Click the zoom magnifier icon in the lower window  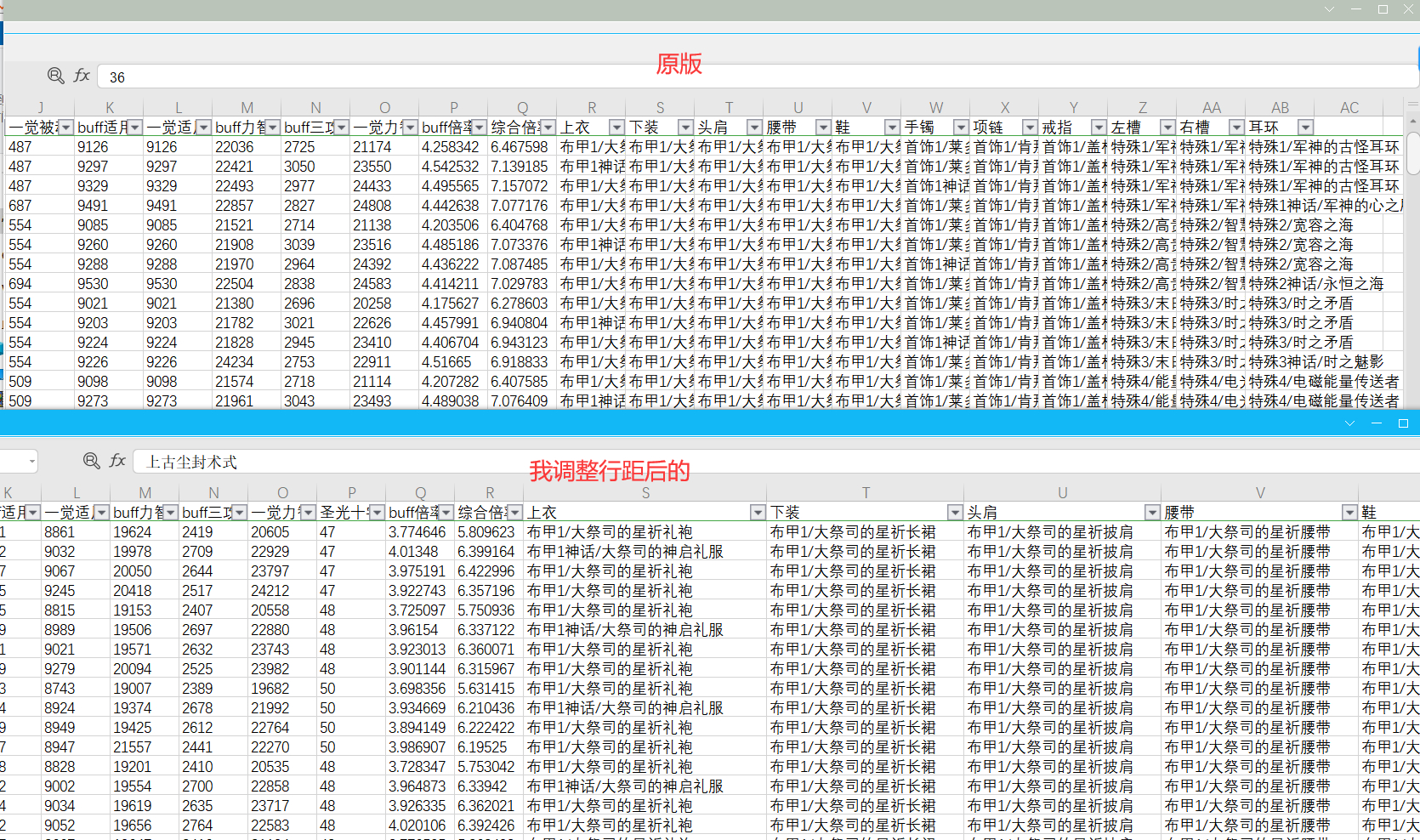tap(92, 461)
